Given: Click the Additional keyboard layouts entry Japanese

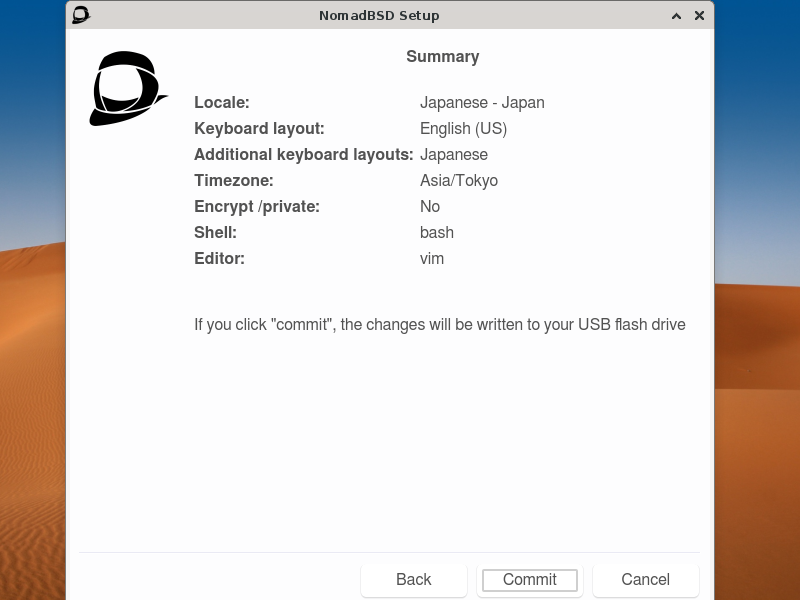Looking at the screenshot, I should pyautogui.click(x=454, y=154).
